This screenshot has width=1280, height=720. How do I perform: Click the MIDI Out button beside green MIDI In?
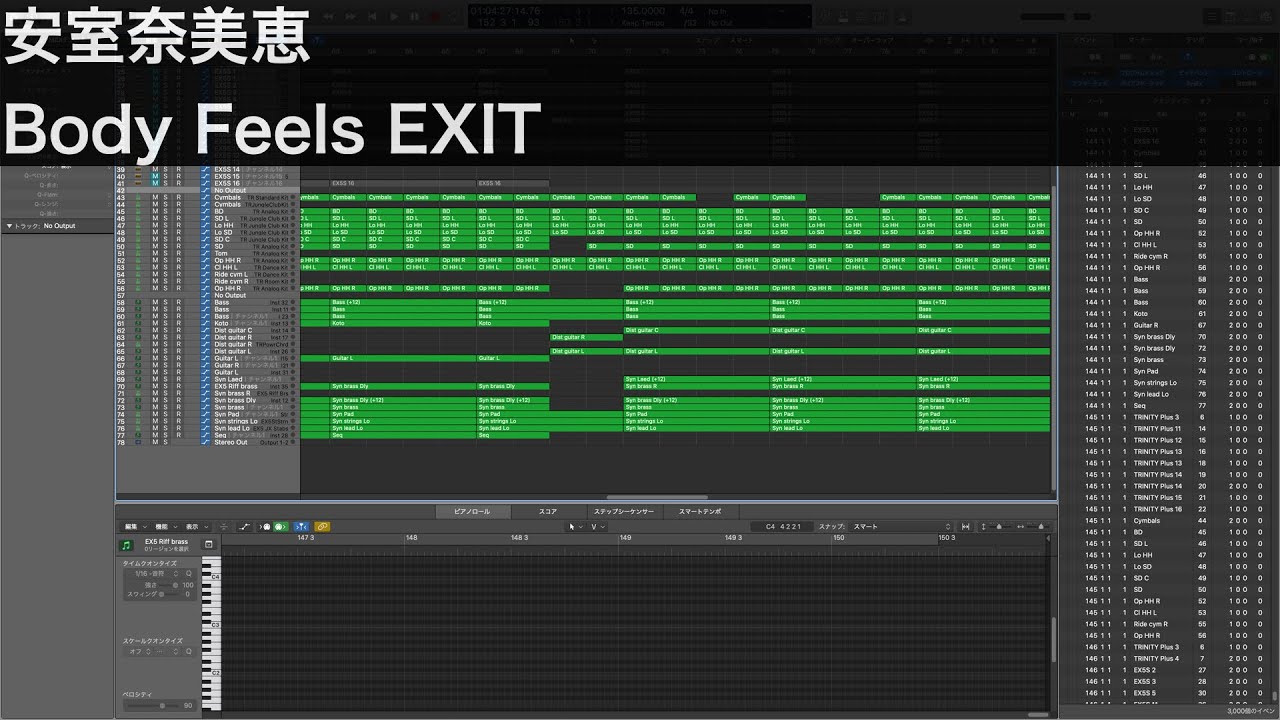pyautogui.click(x=265, y=526)
